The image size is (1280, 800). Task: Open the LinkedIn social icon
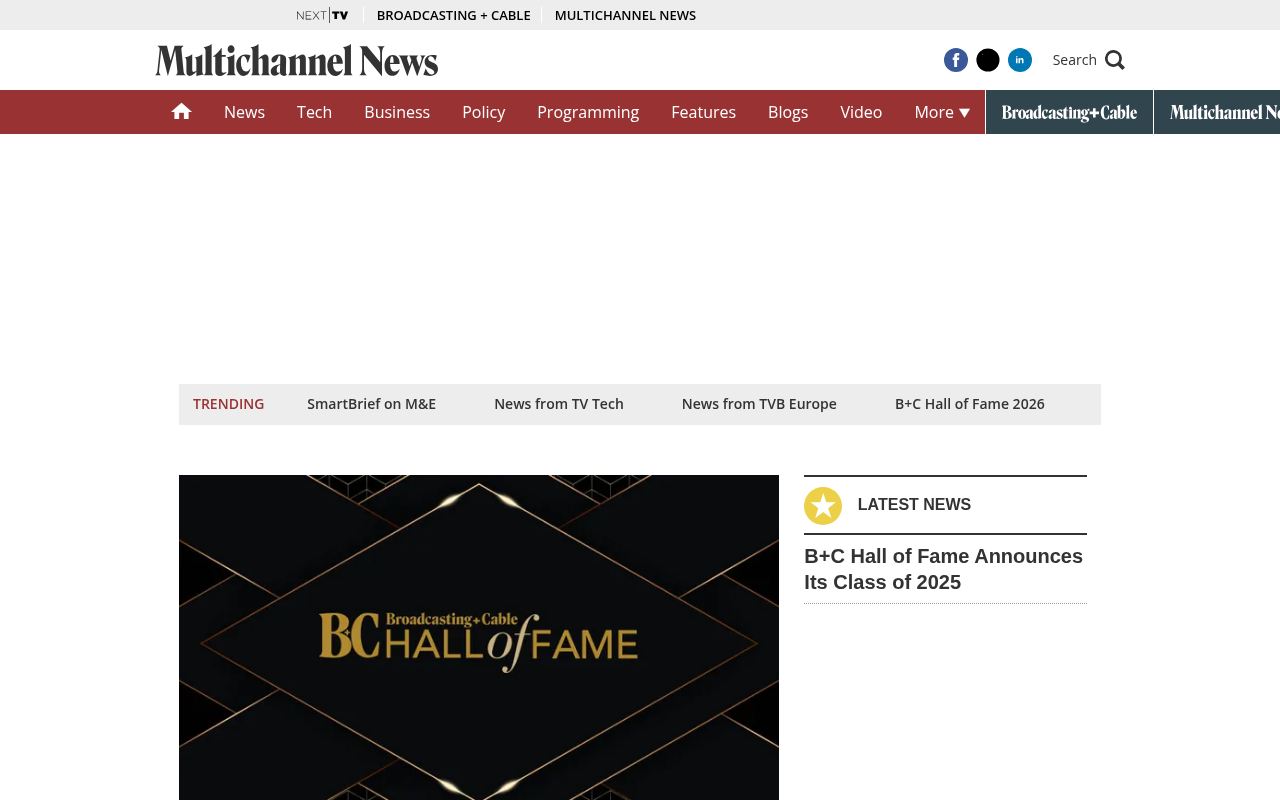coord(1020,60)
